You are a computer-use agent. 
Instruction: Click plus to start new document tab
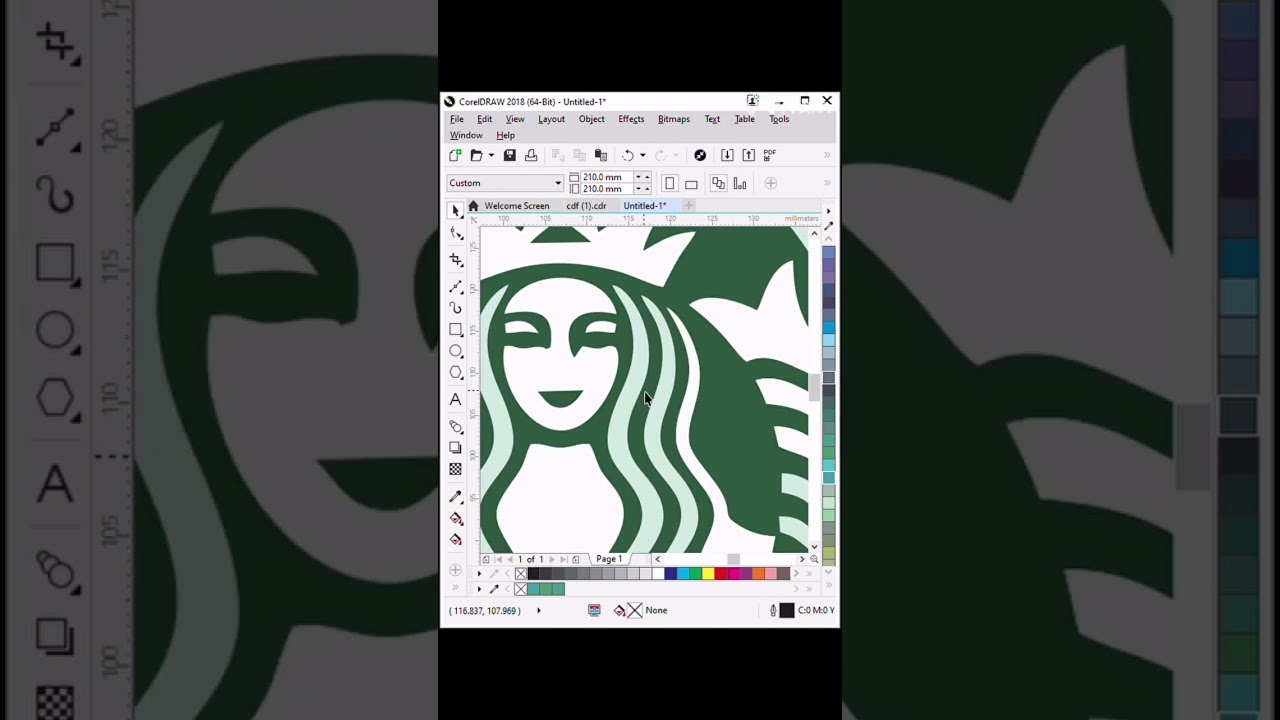[688, 206]
